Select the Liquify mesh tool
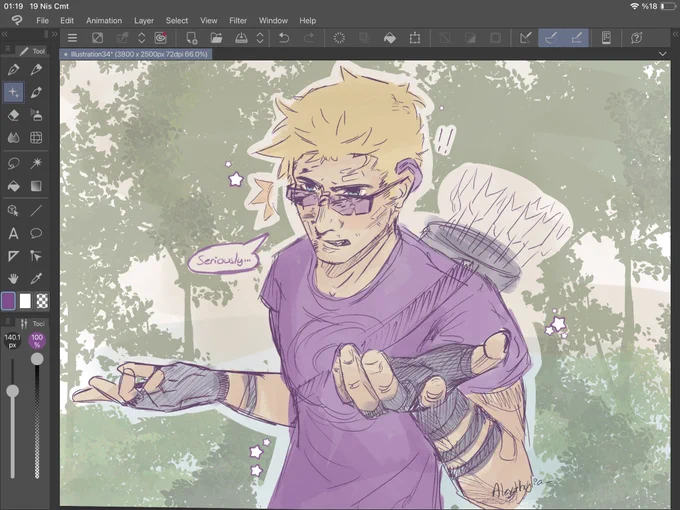The width and height of the screenshot is (680, 510). click(x=36, y=138)
